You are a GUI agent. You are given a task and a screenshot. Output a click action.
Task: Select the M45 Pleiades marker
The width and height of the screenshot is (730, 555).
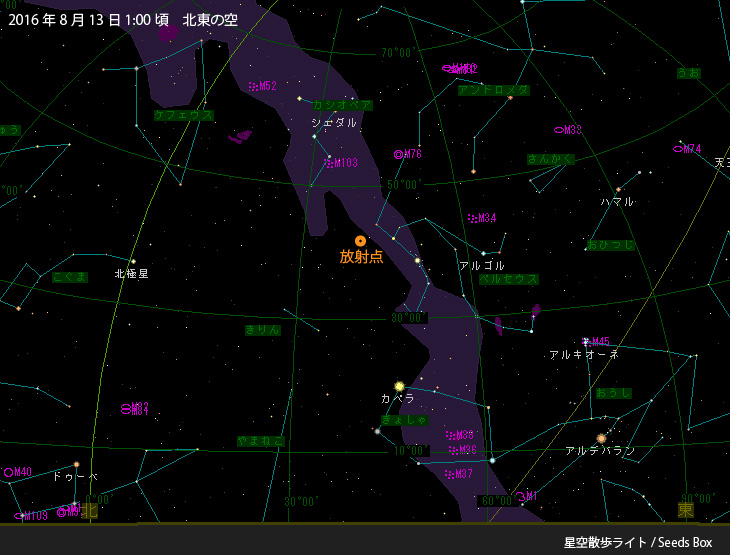tap(596, 342)
